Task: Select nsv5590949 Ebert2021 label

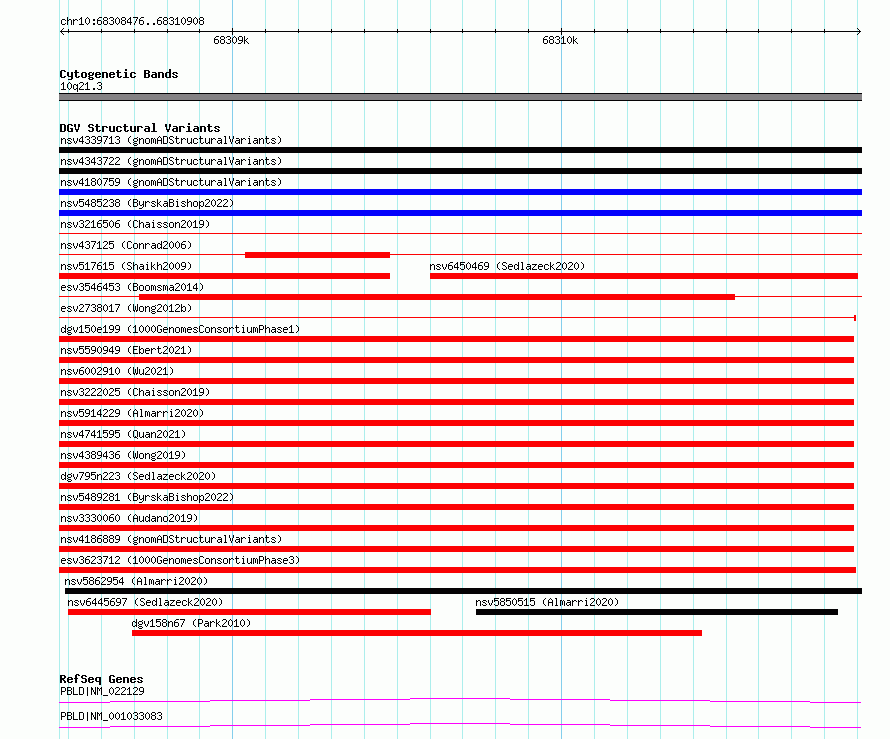Action: point(126,350)
